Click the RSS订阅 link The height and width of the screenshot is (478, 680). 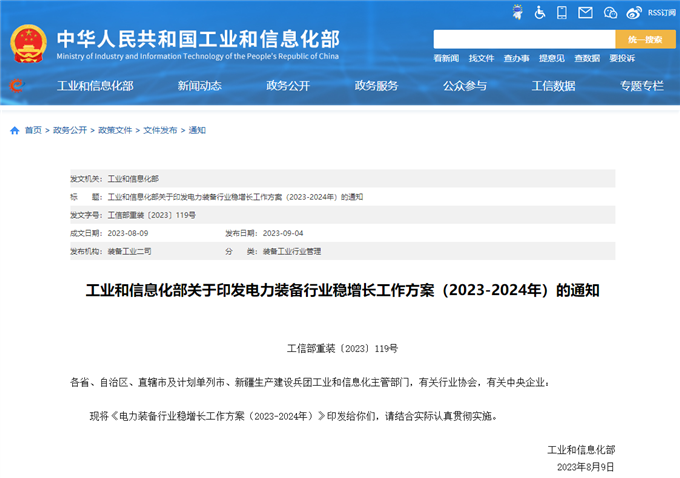click(x=662, y=13)
